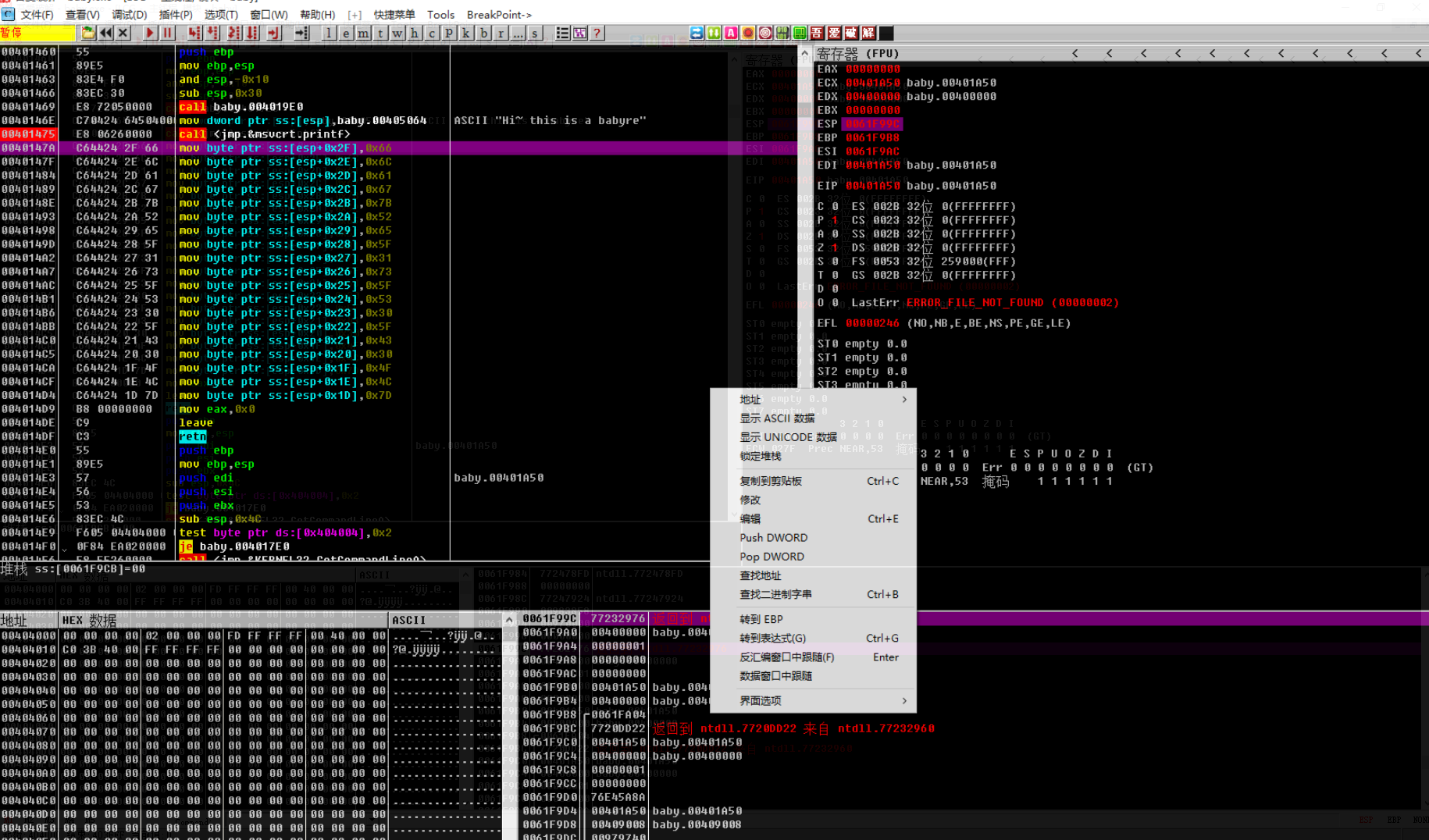Image resolution: width=1429 pixels, height=840 pixels.
Task: Open the 查看(V) menu
Action: 83,15
